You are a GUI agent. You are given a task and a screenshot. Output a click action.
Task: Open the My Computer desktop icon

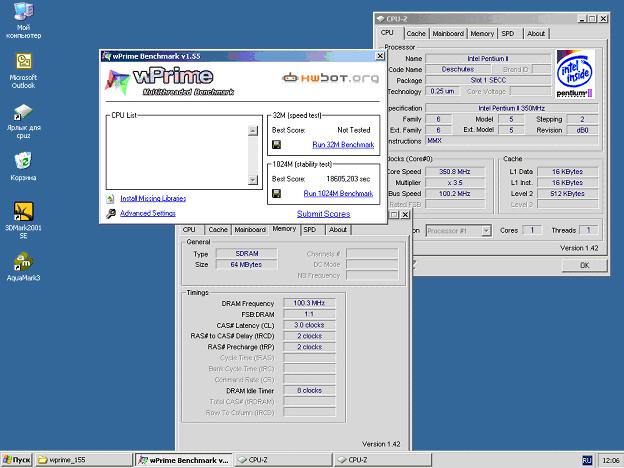(23, 20)
